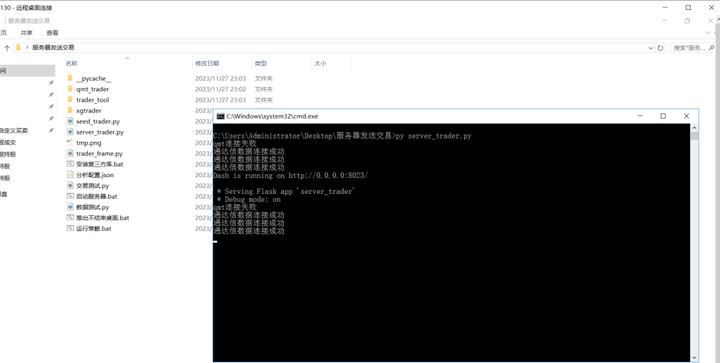
Task: Click the 文件夹 type cell for trader_tool
Action: 264,100
